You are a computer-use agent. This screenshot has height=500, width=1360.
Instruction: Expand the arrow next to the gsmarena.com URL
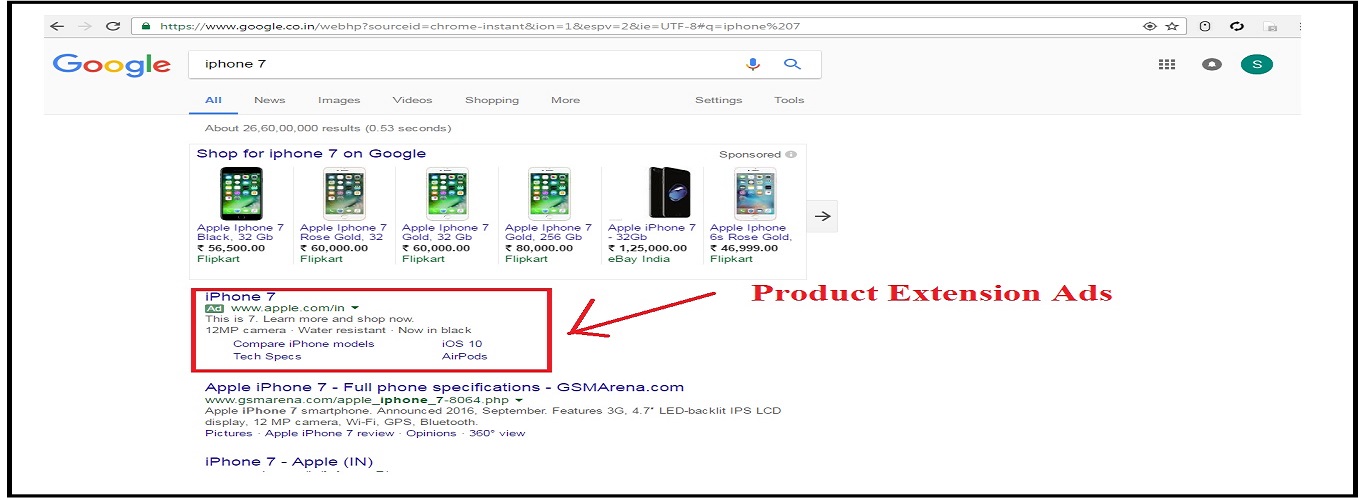point(520,400)
